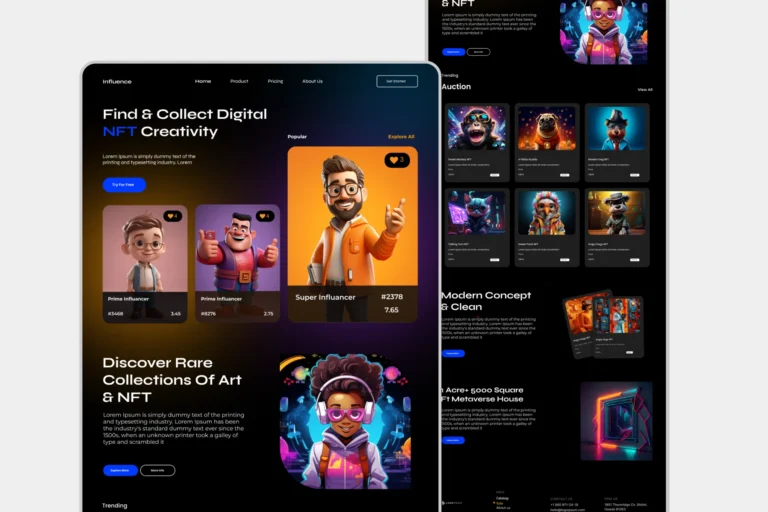Viewport: 768px width, 512px height.
Task: Click the blue Try For Free button
Action: (124, 185)
